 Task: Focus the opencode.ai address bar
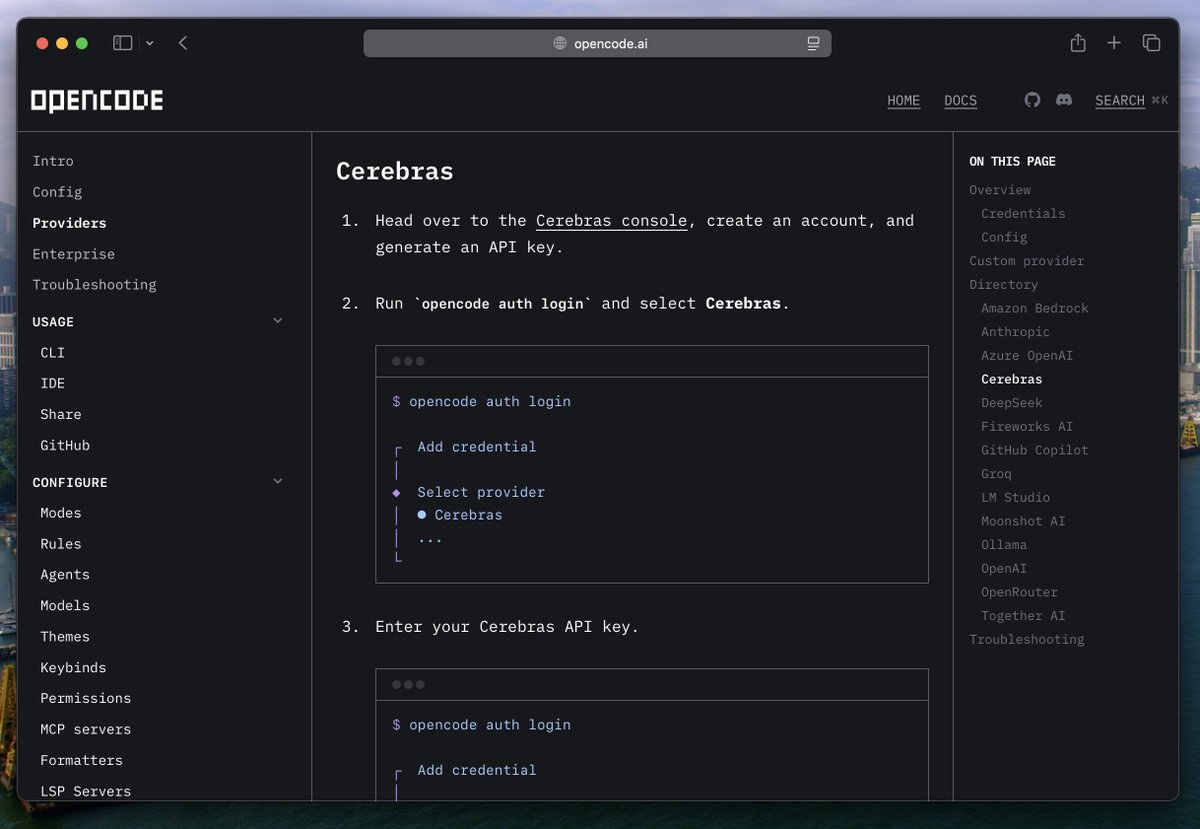coord(597,43)
